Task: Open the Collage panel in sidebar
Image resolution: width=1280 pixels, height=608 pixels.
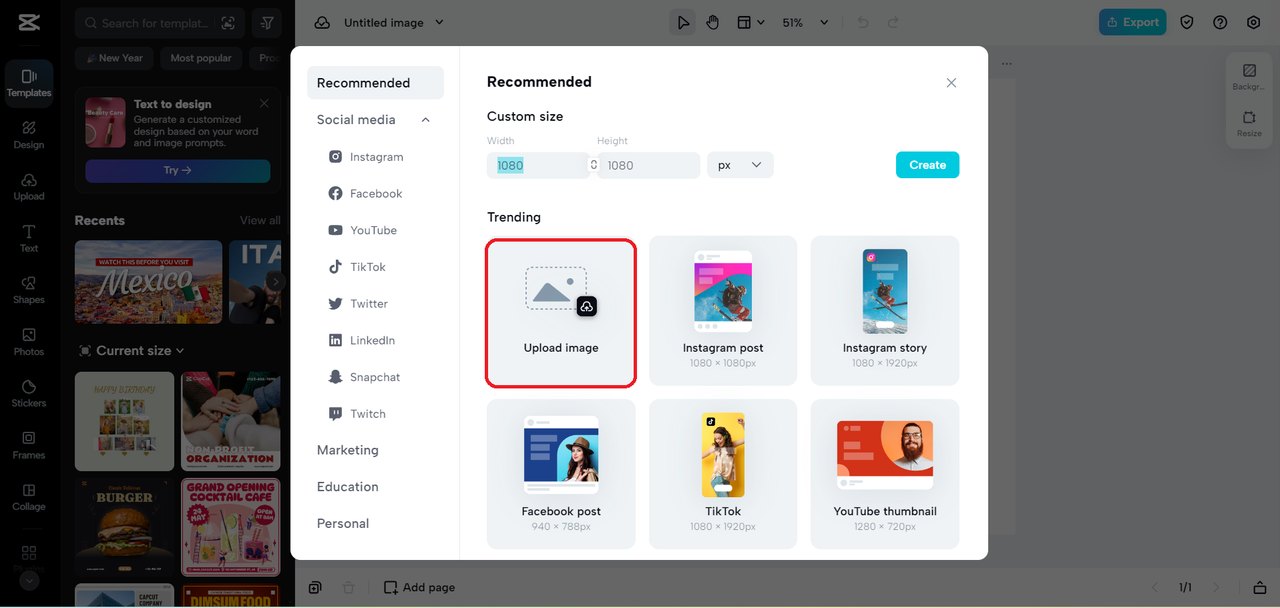Action: click(x=29, y=497)
